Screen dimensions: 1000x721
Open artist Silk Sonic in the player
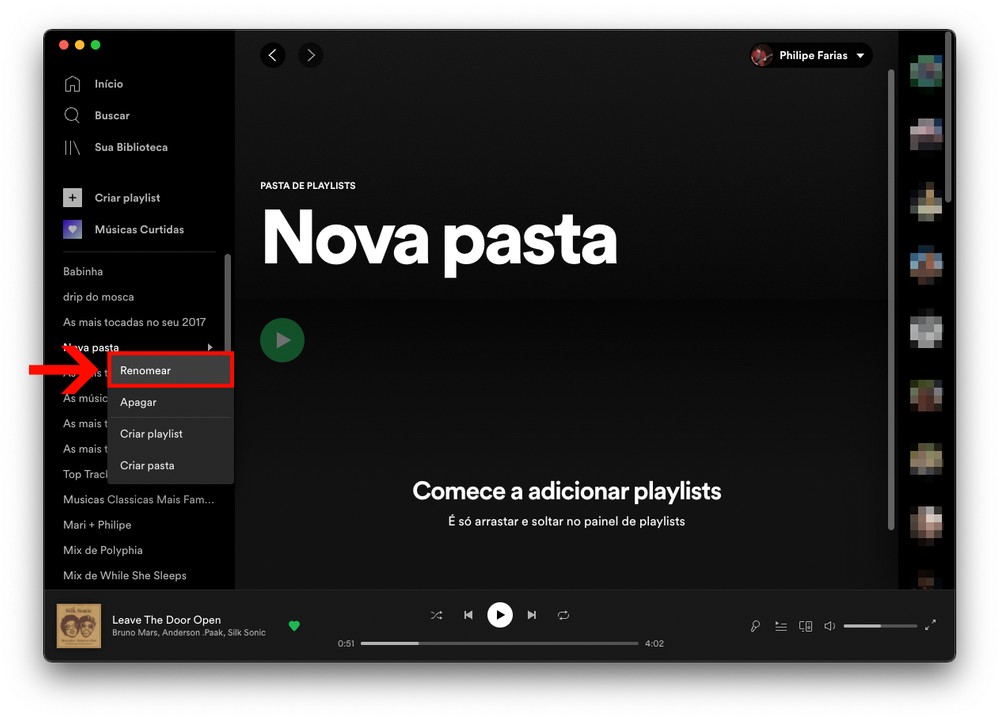[246, 632]
